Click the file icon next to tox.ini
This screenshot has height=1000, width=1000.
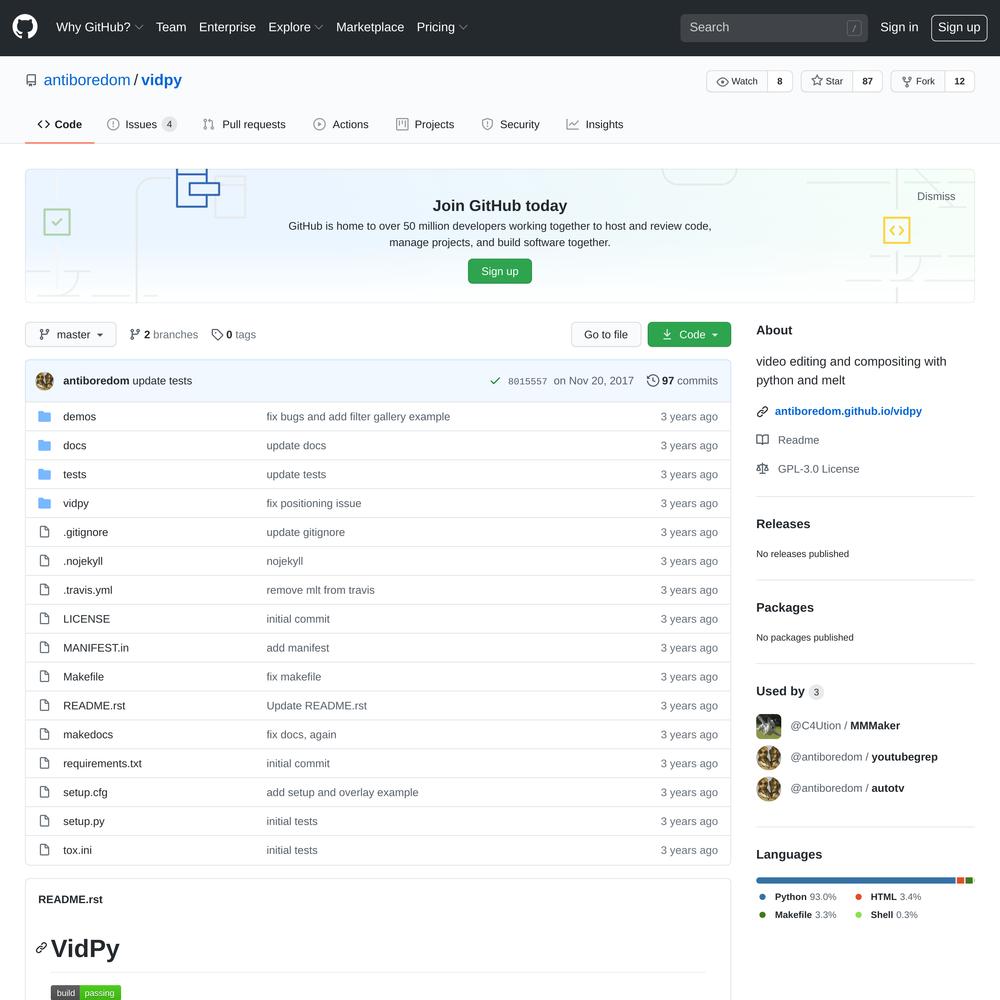(x=44, y=850)
